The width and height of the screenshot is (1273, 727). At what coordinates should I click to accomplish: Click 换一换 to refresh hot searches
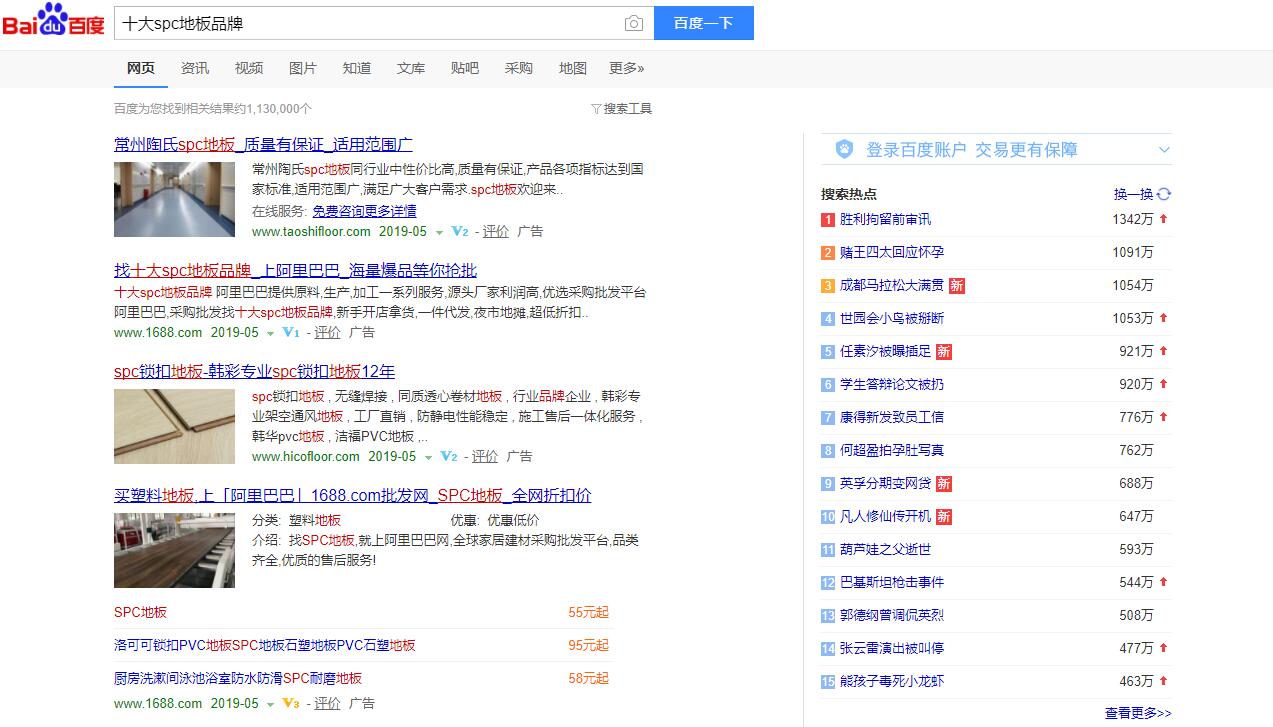point(1133,195)
